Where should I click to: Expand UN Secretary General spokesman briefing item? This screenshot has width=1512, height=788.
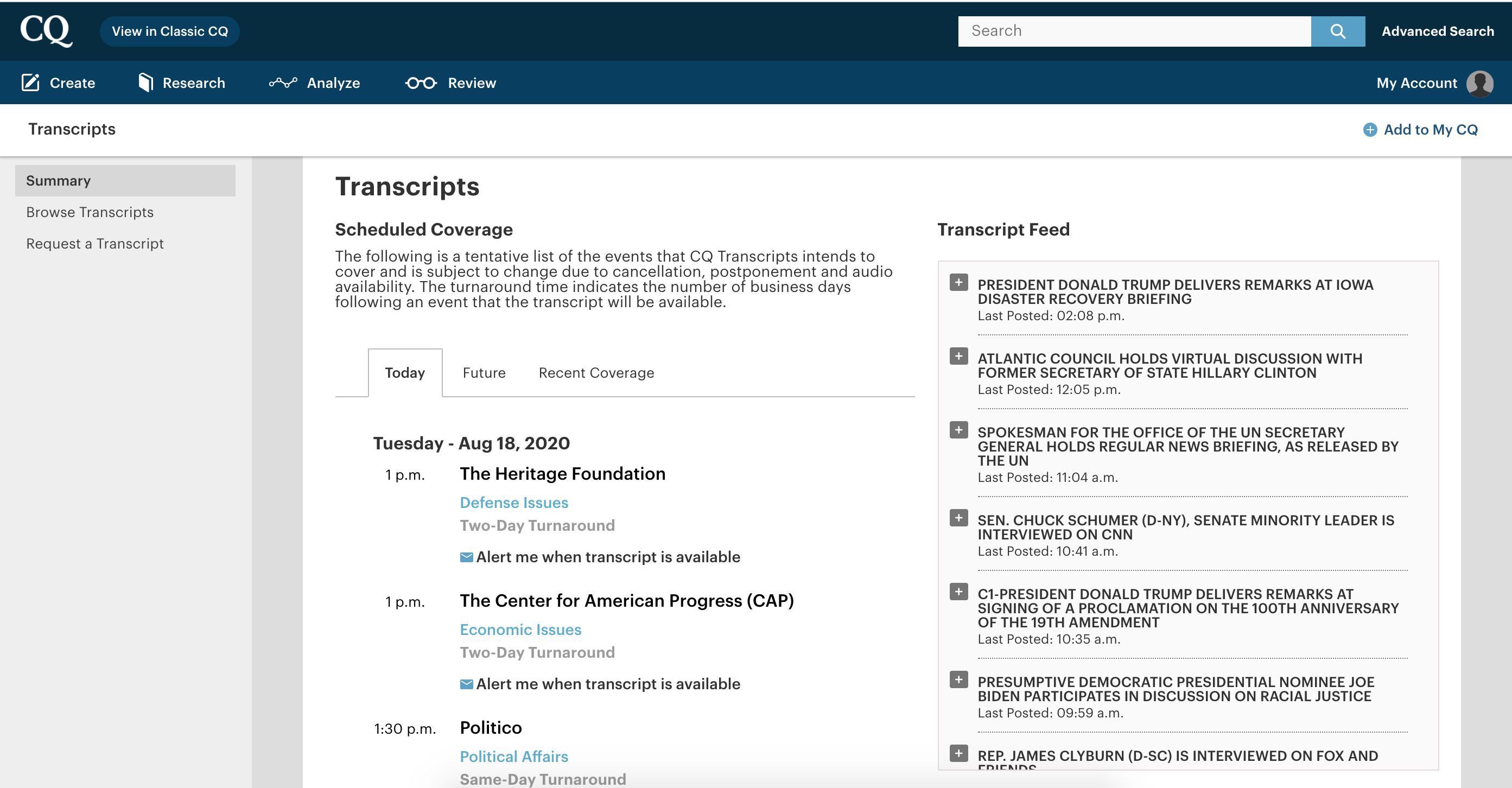coord(958,430)
